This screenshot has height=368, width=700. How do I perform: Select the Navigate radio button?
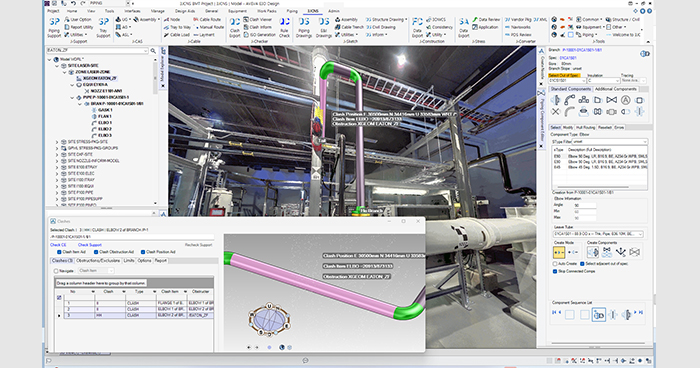[x=56, y=271]
